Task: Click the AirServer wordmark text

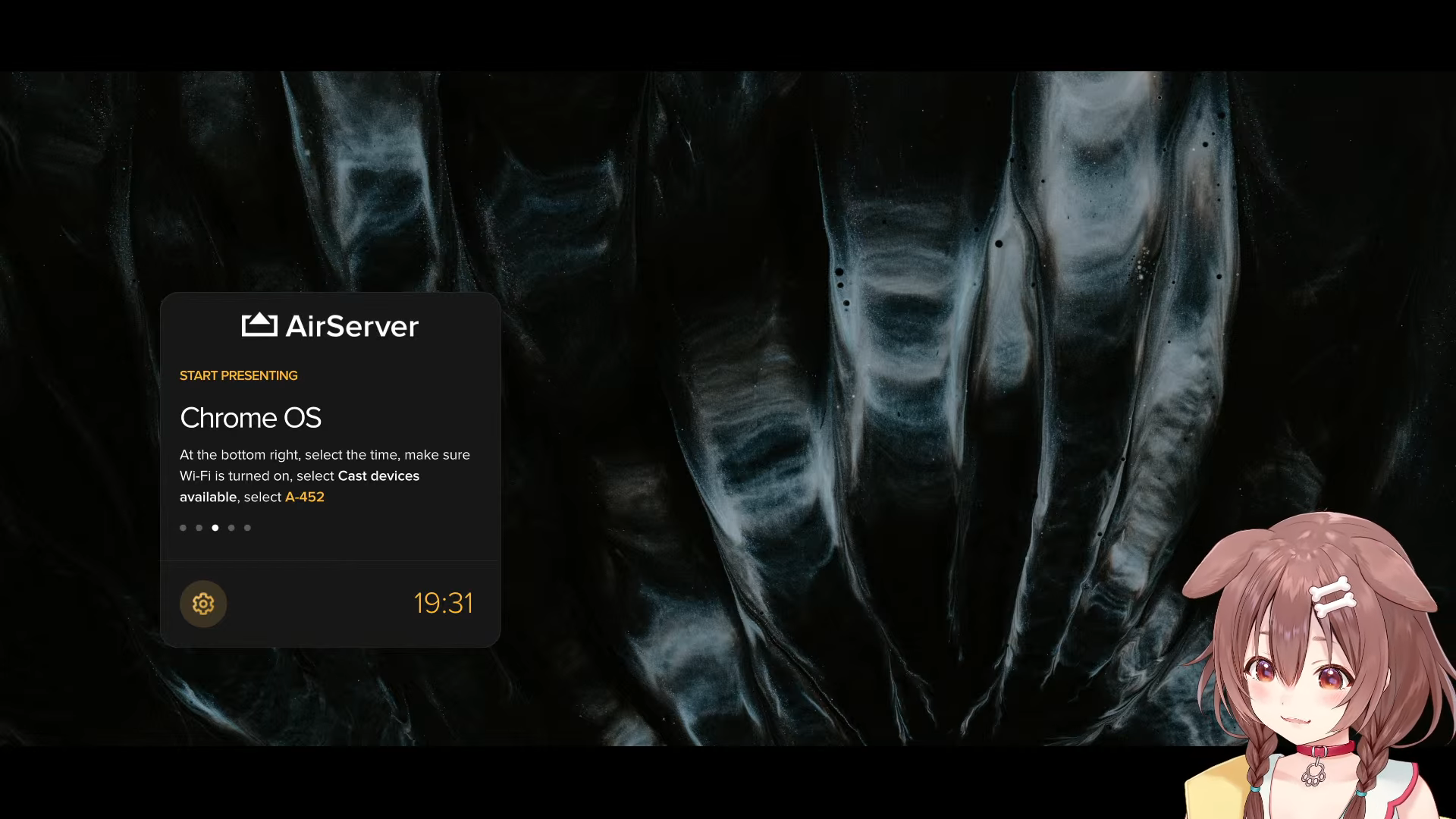Action: click(352, 326)
